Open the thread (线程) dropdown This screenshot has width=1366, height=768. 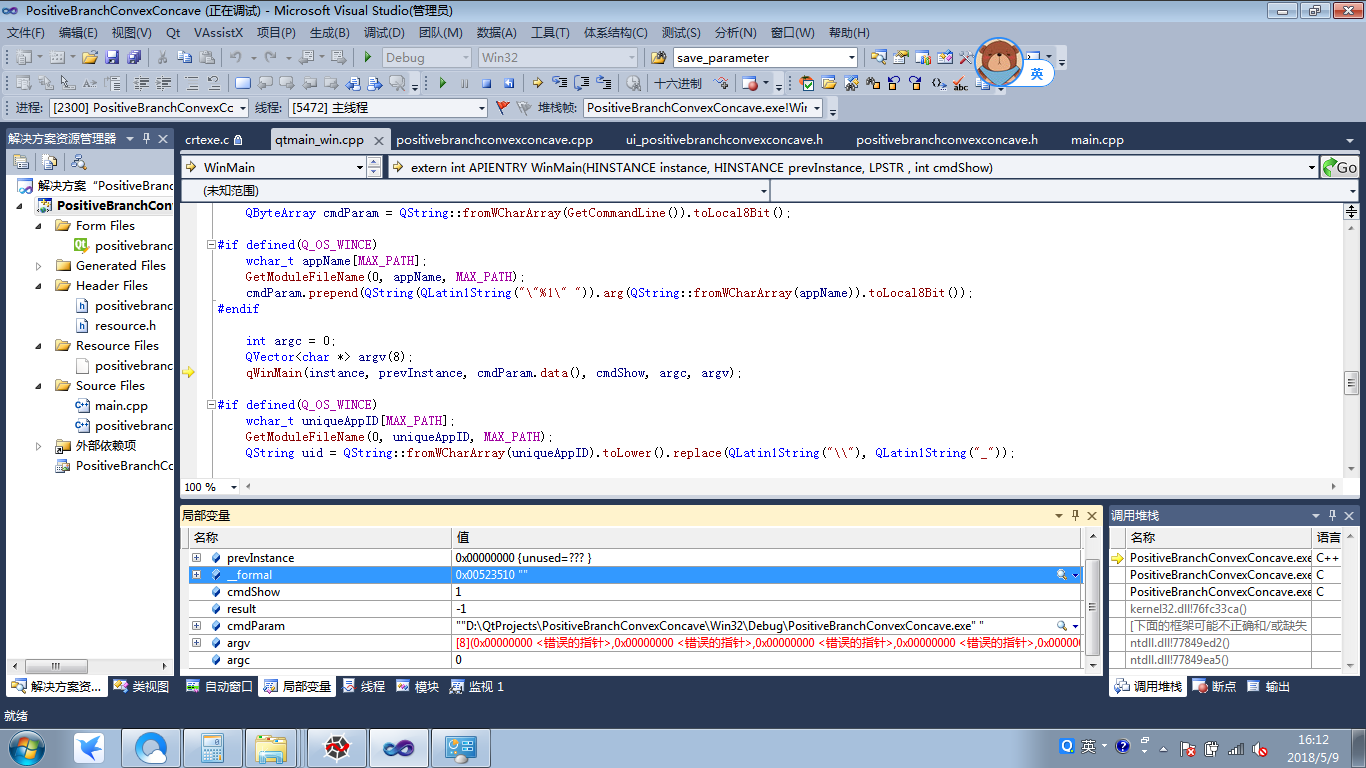pos(481,107)
